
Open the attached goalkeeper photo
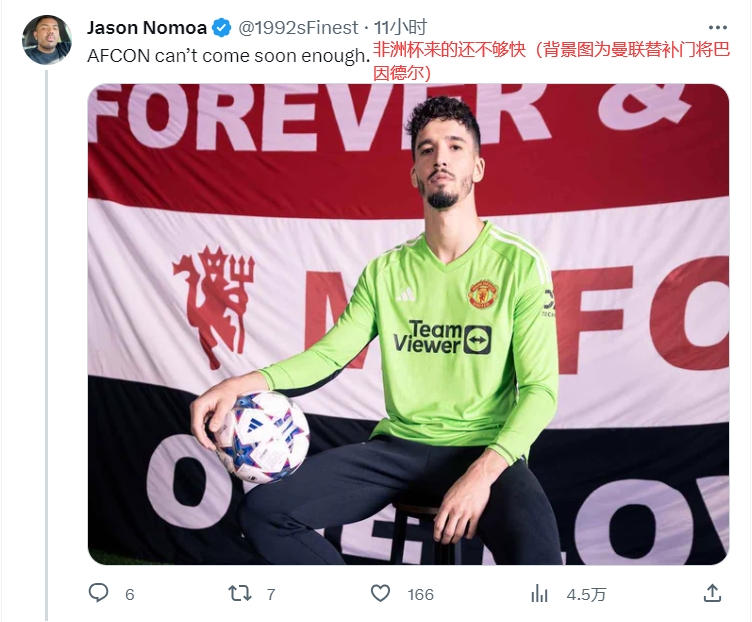coord(408,324)
